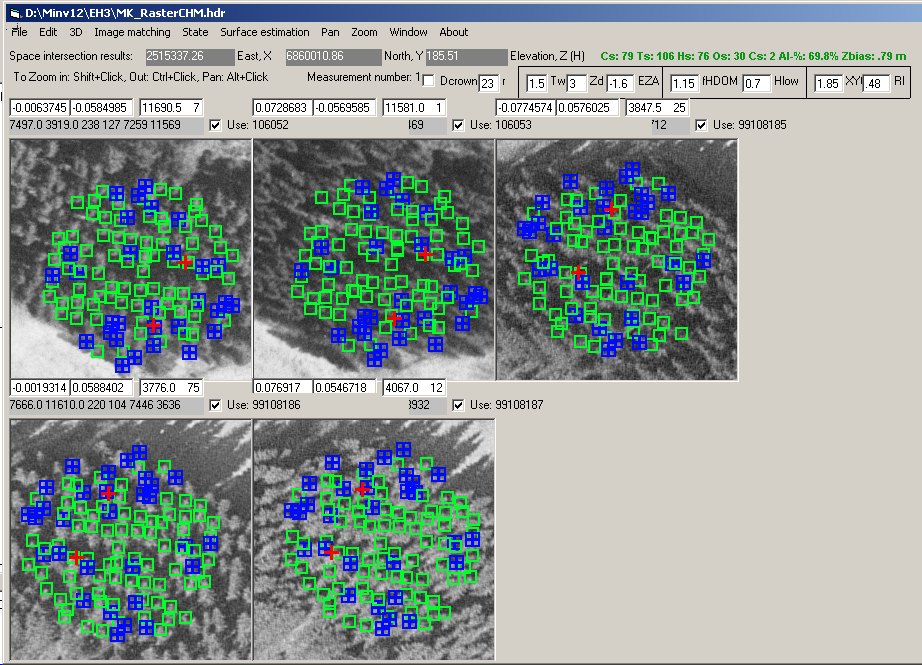
Task: Toggle the Use: 106053 checkbox
Action: [x=459, y=125]
